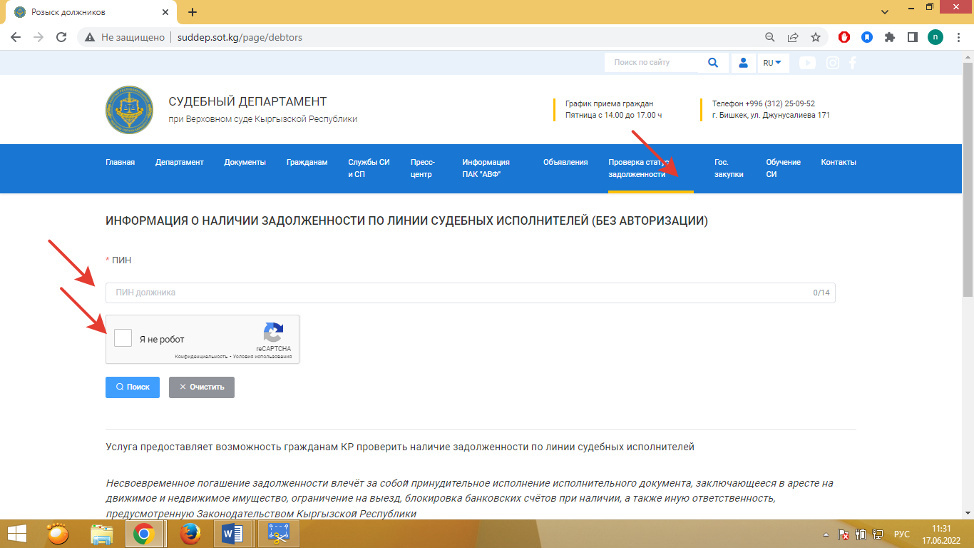Expand the RU language dropdown
This screenshot has height=550, width=974.
(772, 62)
